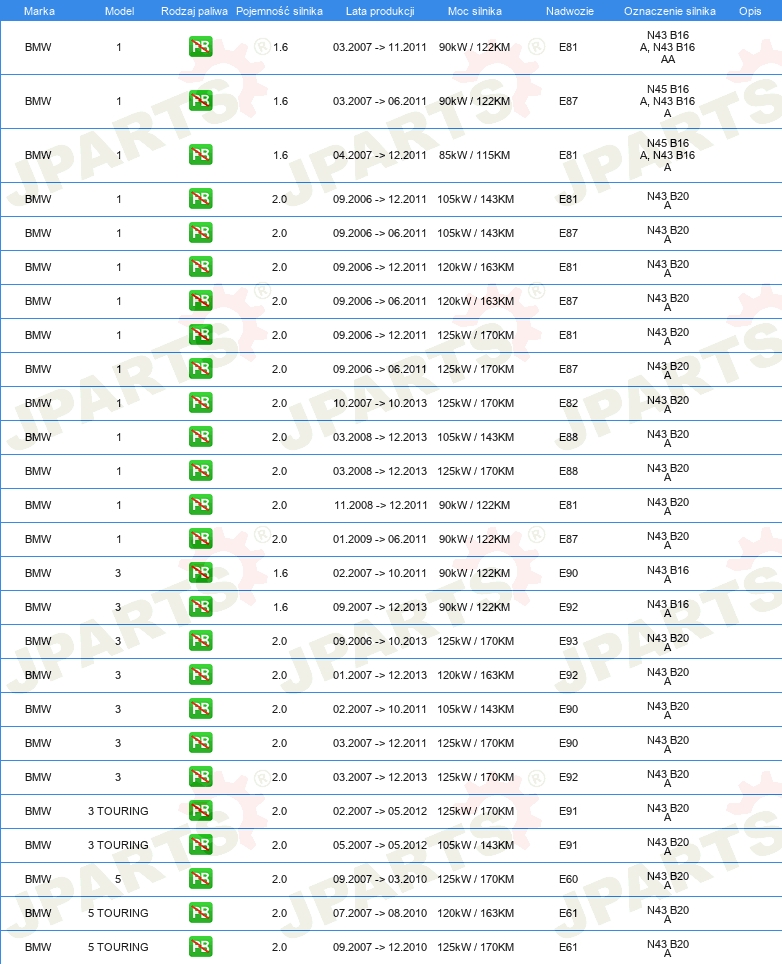Click petrol fuel icon in the 85kW / 115KM row
Viewport: 782px width, 964px height.
[x=200, y=155]
